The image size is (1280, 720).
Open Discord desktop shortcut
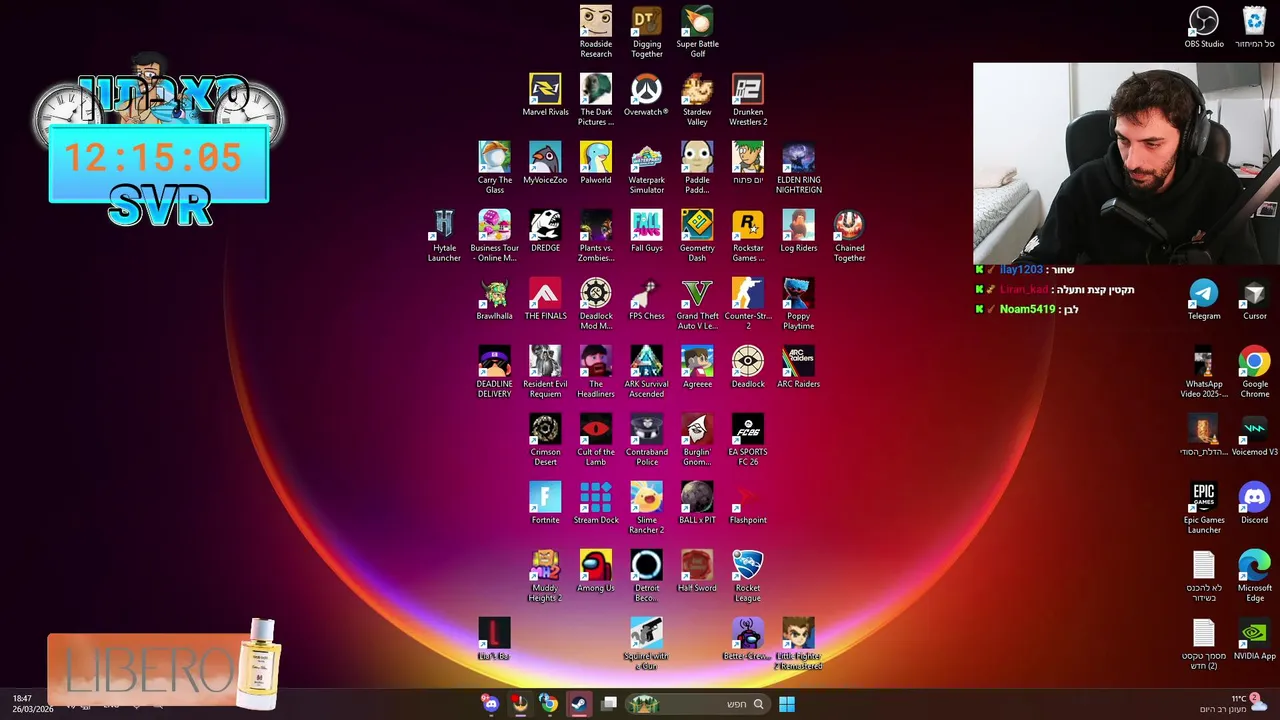coord(1255,503)
